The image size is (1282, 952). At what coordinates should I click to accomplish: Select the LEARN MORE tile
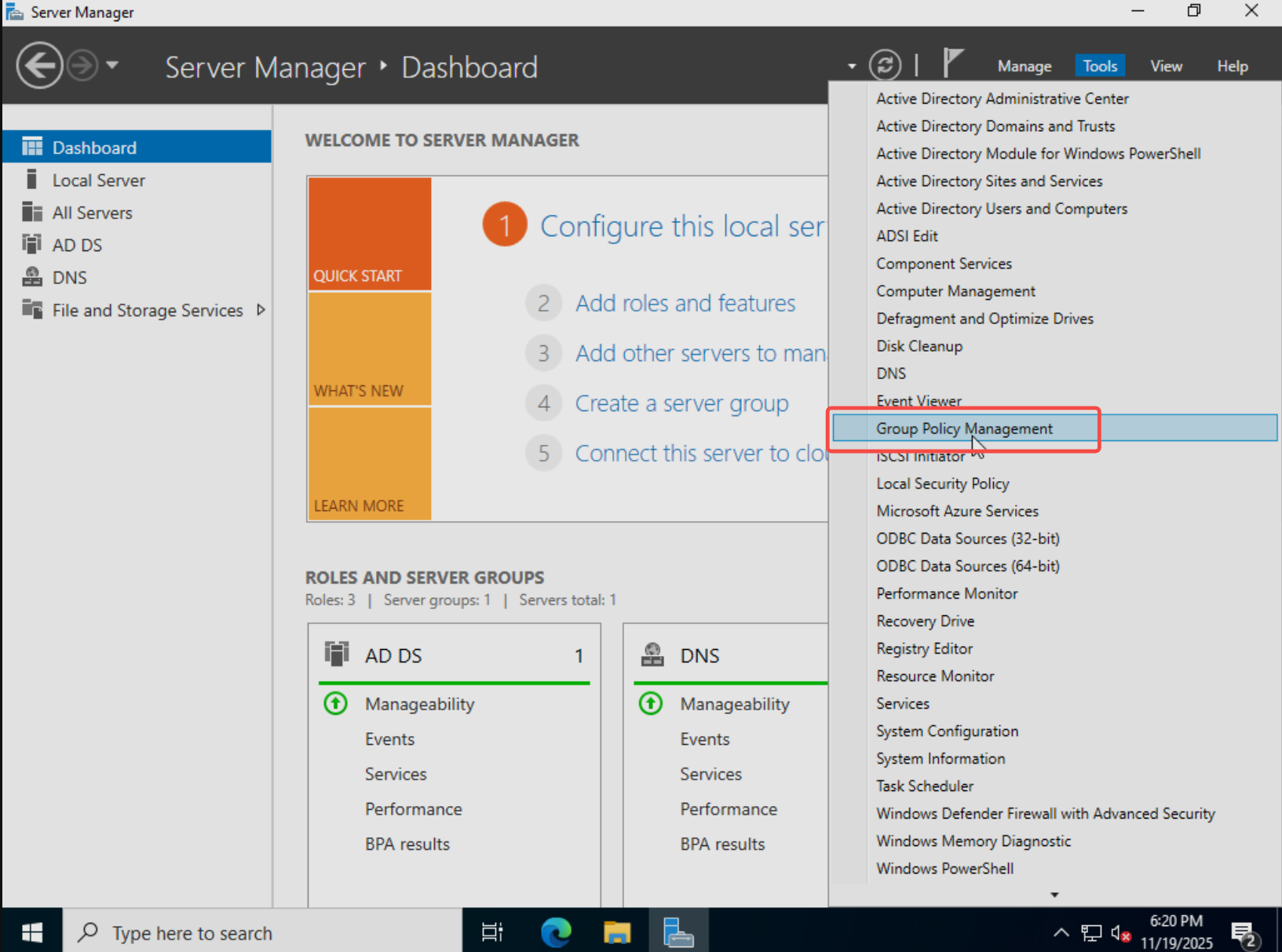[370, 463]
